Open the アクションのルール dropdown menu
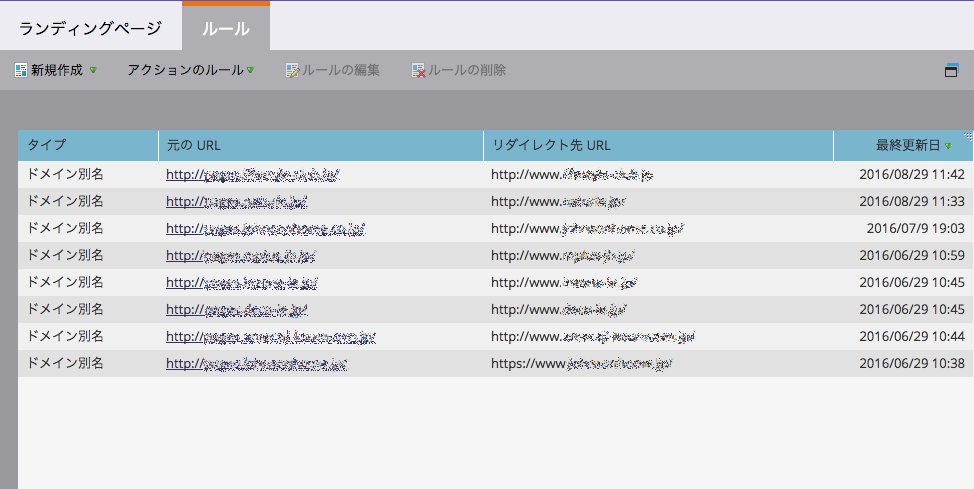 point(190,70)
